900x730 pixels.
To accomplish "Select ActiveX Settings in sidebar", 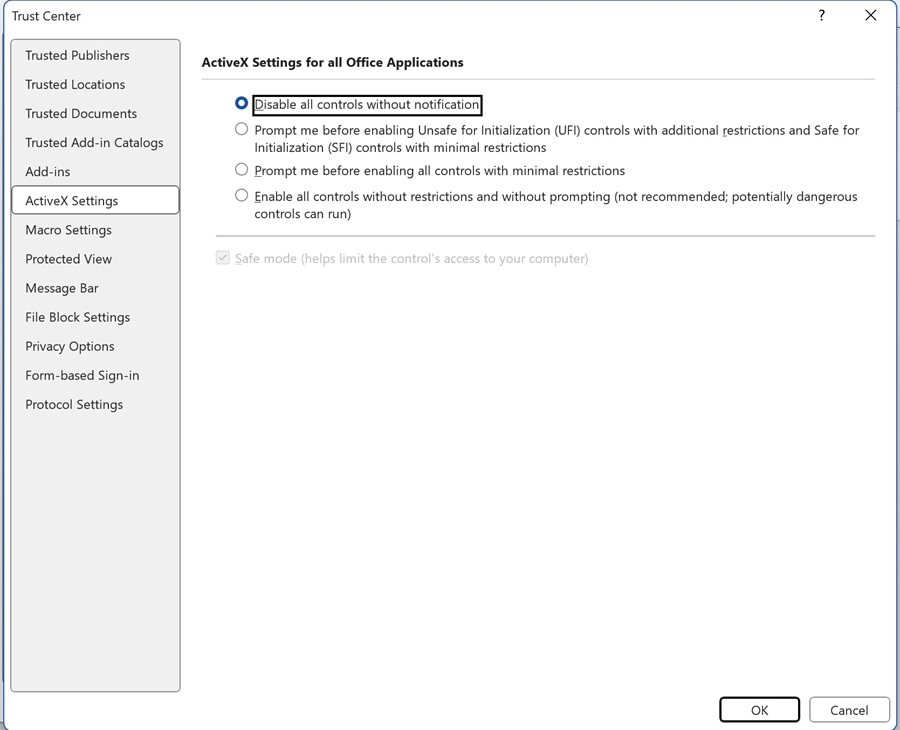I will 72,200.
